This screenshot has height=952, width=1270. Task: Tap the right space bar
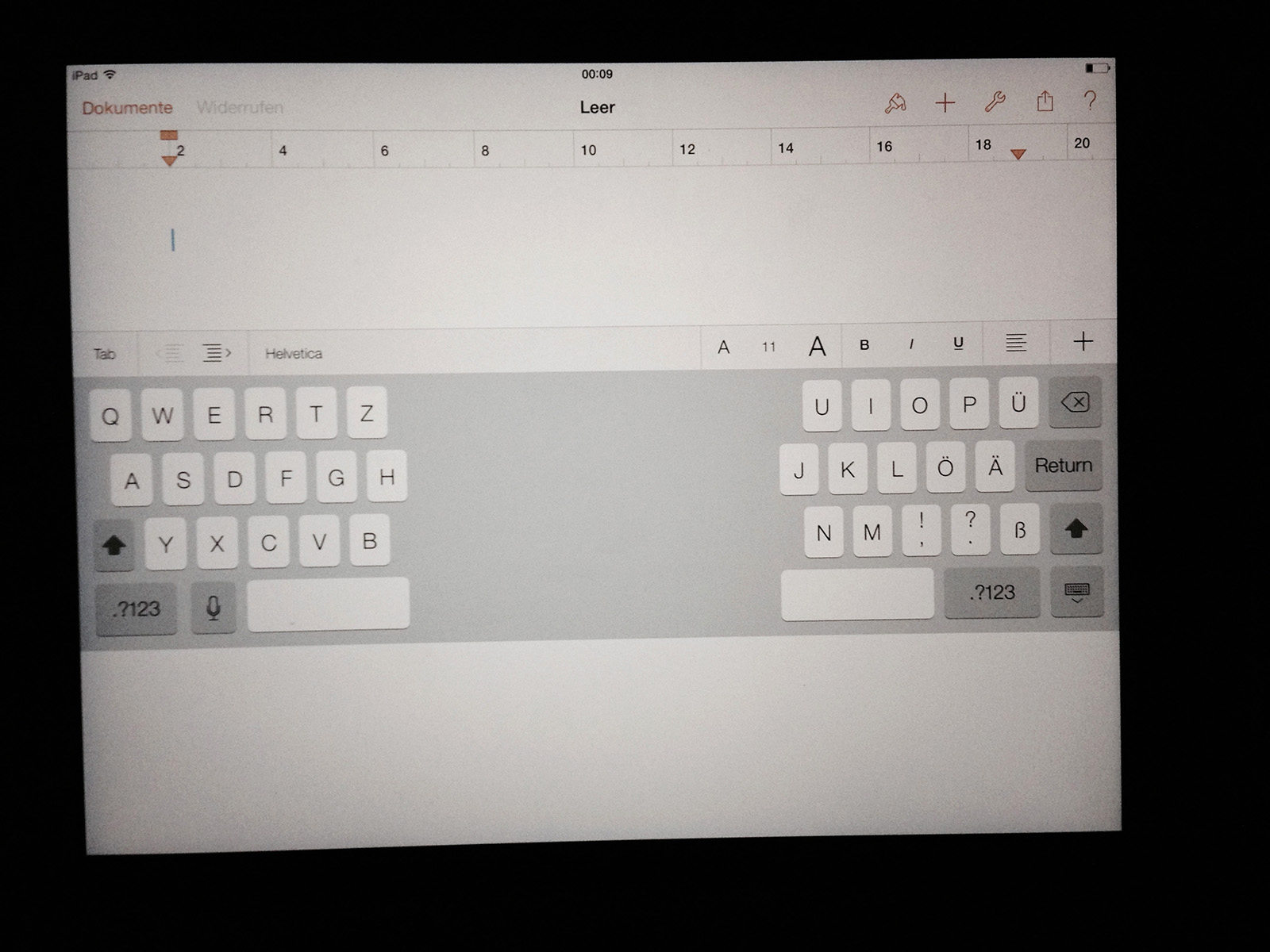click(857, 593)
